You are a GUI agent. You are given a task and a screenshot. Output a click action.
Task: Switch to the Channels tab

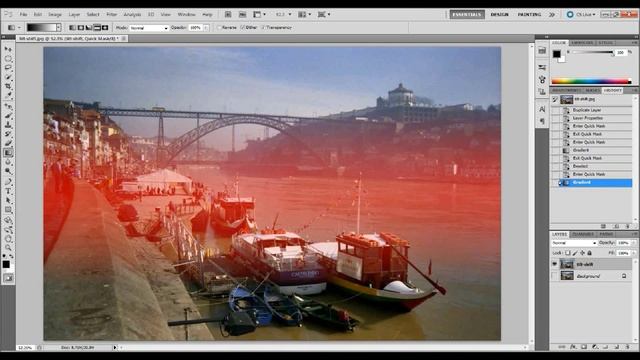583,234
